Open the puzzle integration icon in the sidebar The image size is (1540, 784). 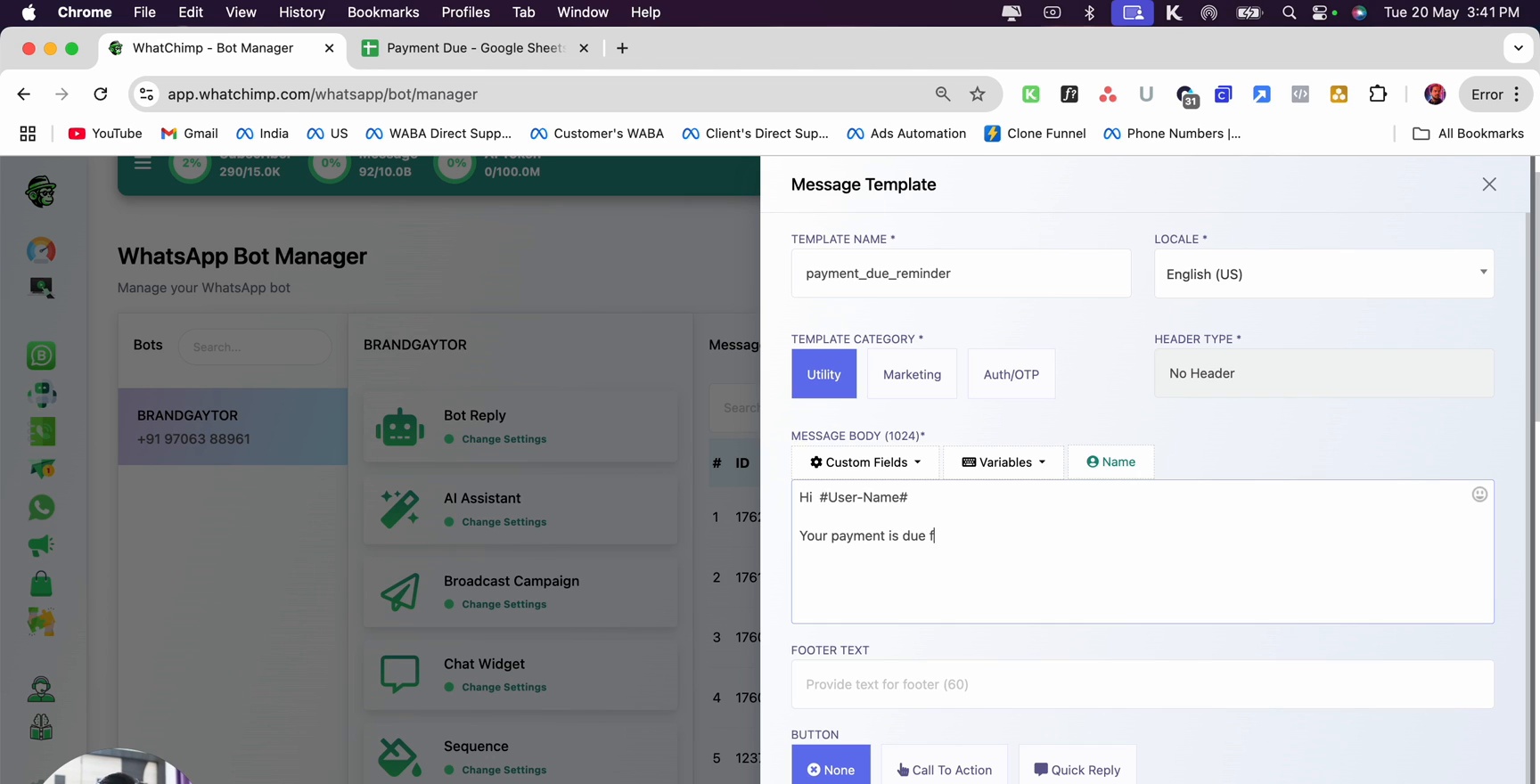(x=41, y=622)
